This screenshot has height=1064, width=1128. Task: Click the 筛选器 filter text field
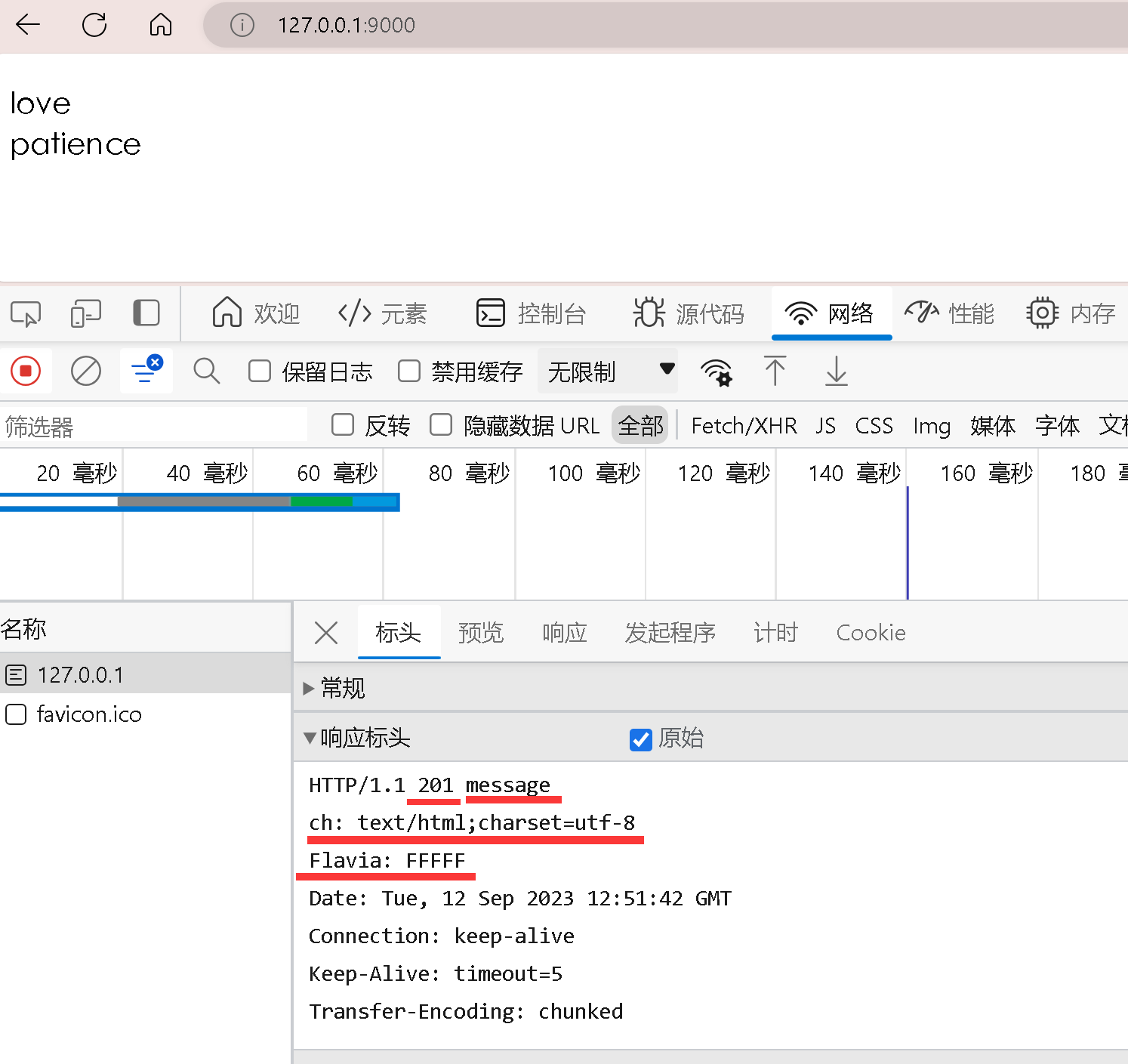tap(154, 426)
